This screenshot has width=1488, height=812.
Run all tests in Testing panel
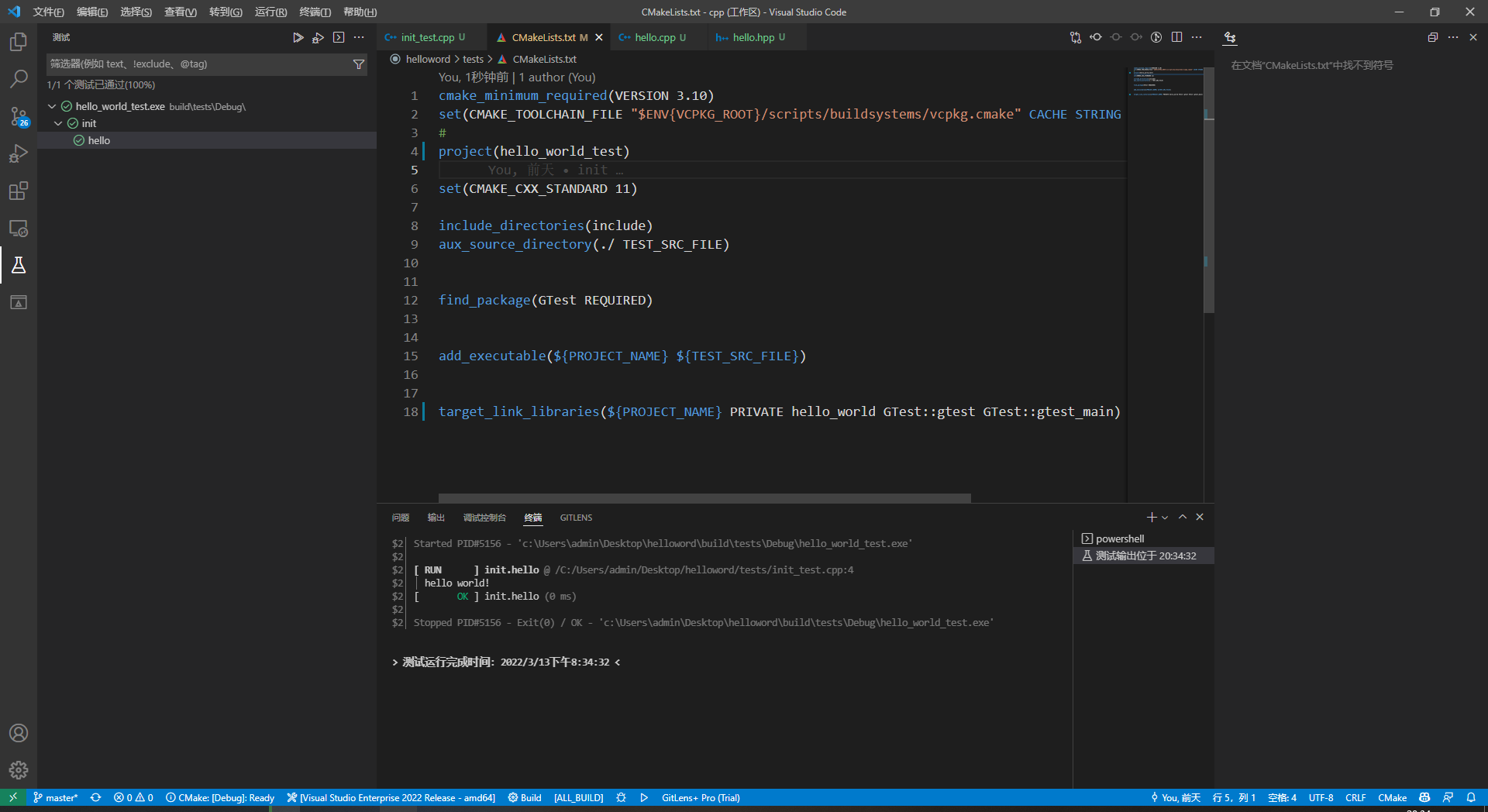pos(298,37)
